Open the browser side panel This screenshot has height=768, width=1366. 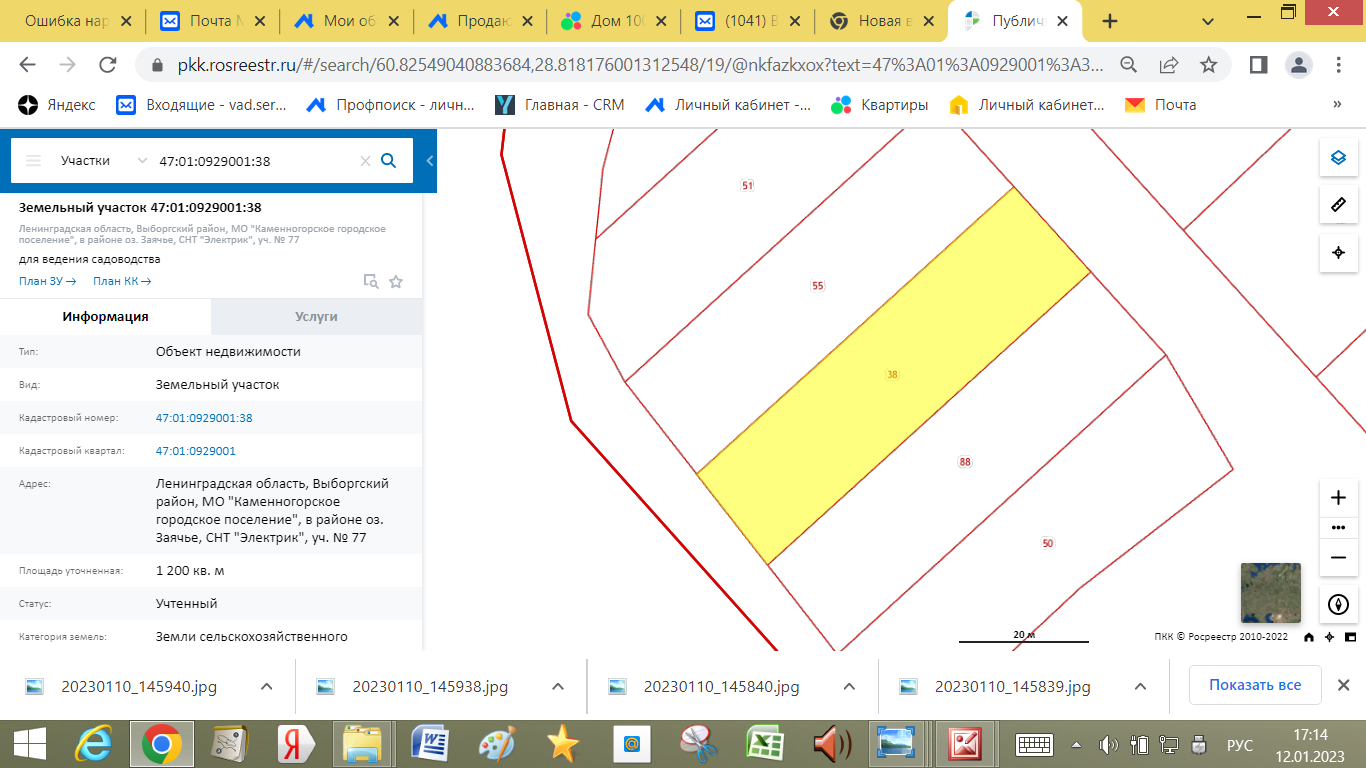click(1258, 65)
